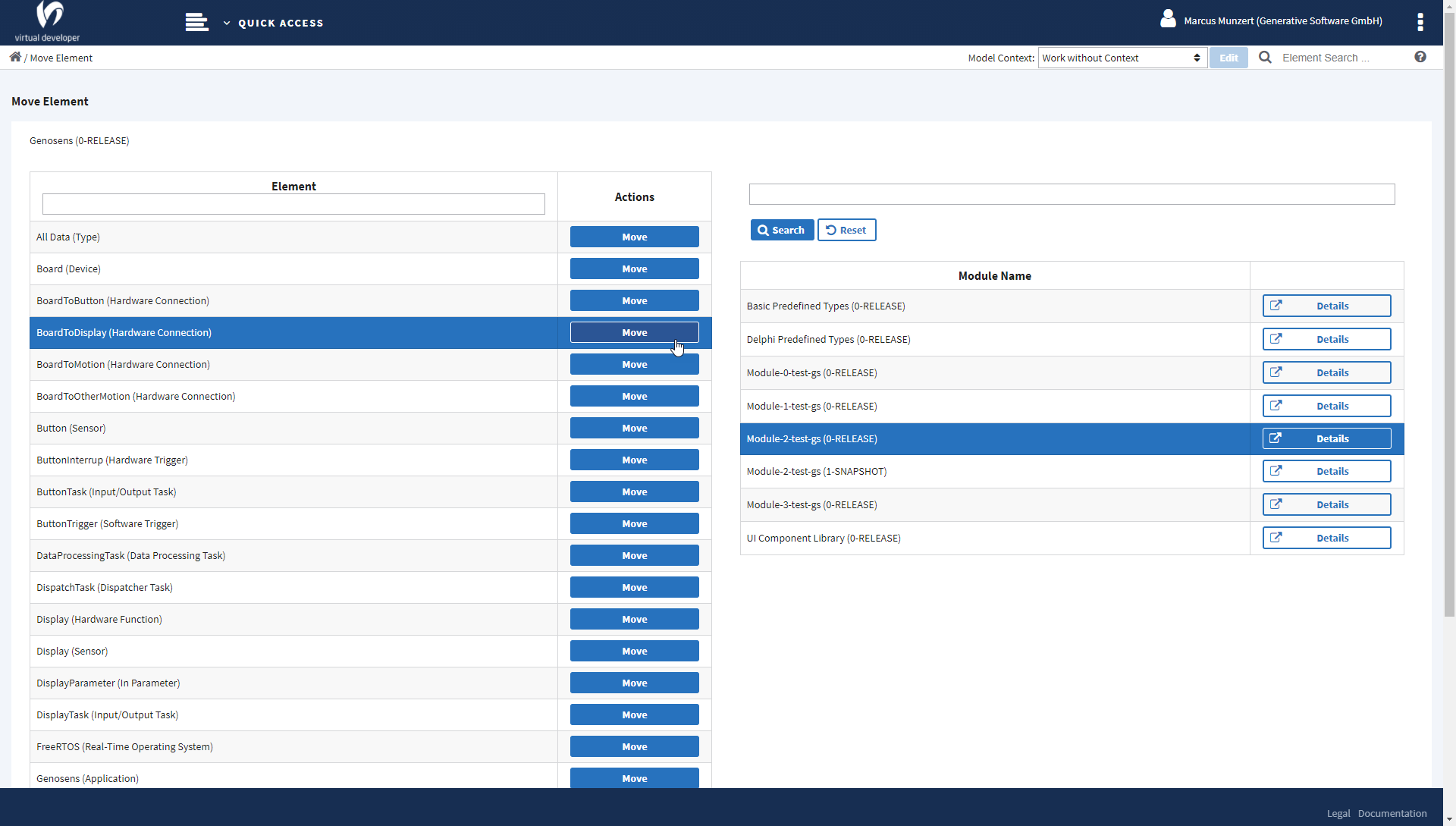Image resolution: width=1456 pixels, height=826 pixels.
Task: Open the Model Context select box
Action: coord(1122,58)
